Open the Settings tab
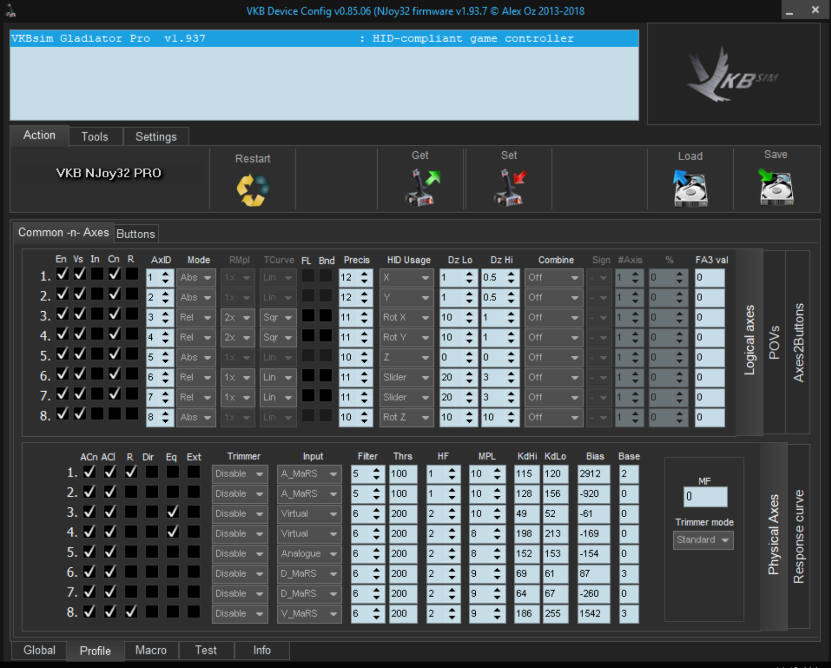The width and height of the screenshot is (831, 668). (156, 137)
